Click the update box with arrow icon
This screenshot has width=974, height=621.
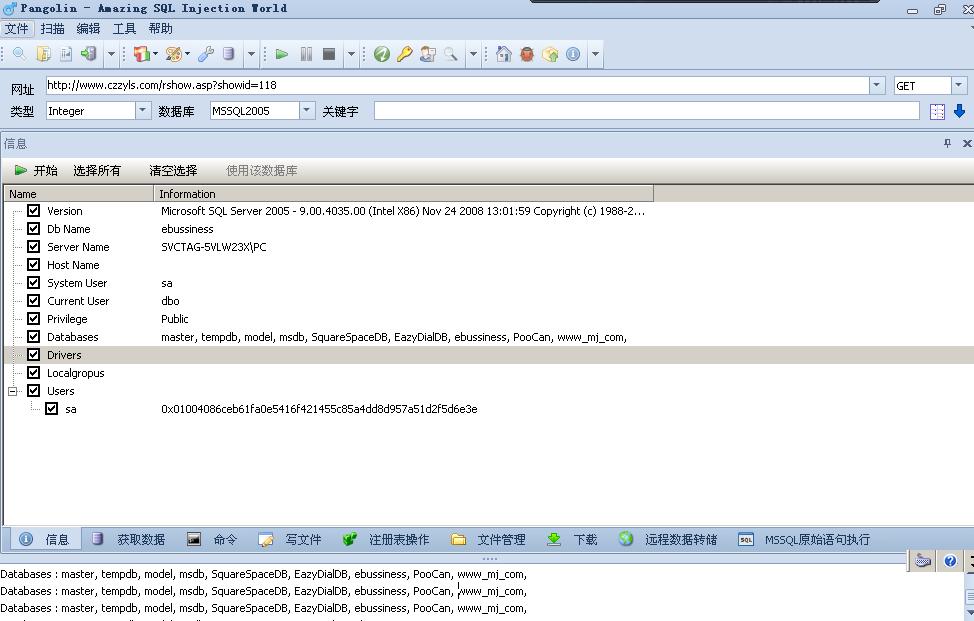(550, 54)
